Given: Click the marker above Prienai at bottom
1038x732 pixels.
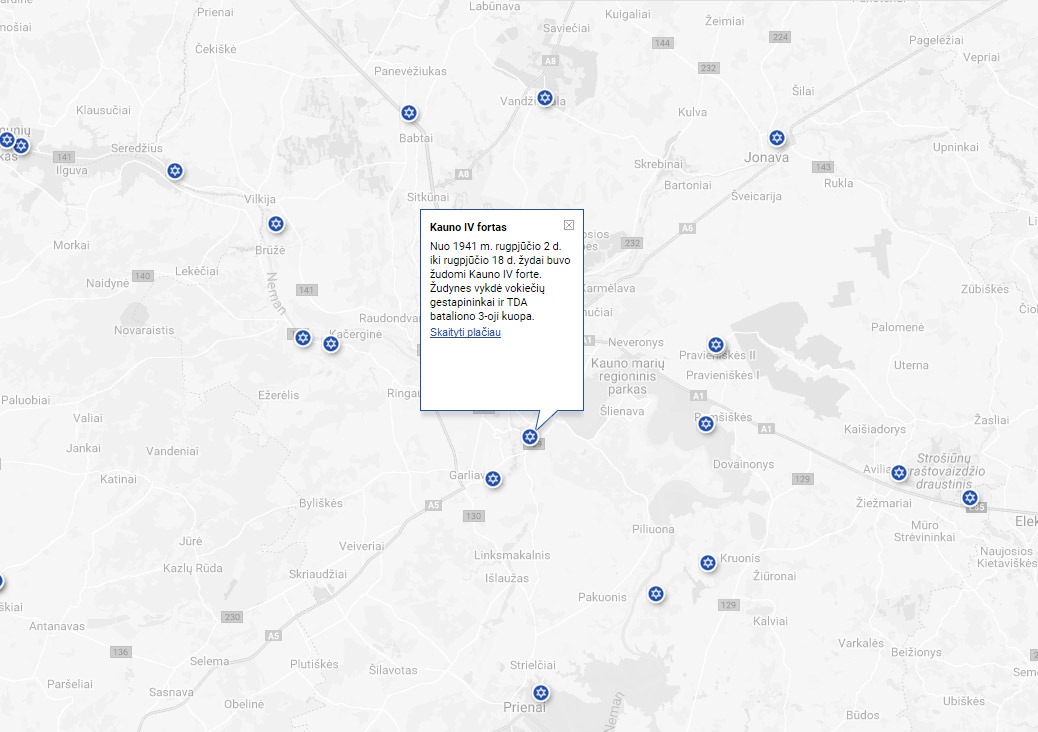Looking at the screenshot, I should [x=541, y=693].
